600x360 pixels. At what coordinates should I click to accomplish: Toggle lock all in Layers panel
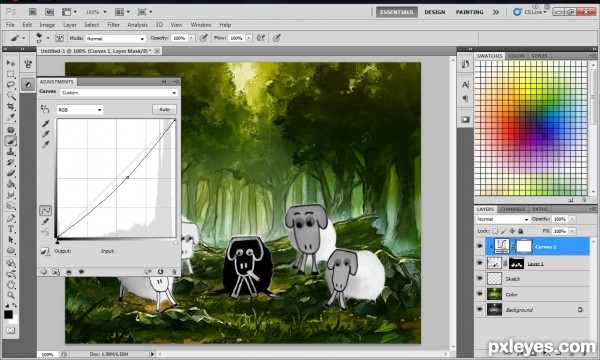[520, 231]
